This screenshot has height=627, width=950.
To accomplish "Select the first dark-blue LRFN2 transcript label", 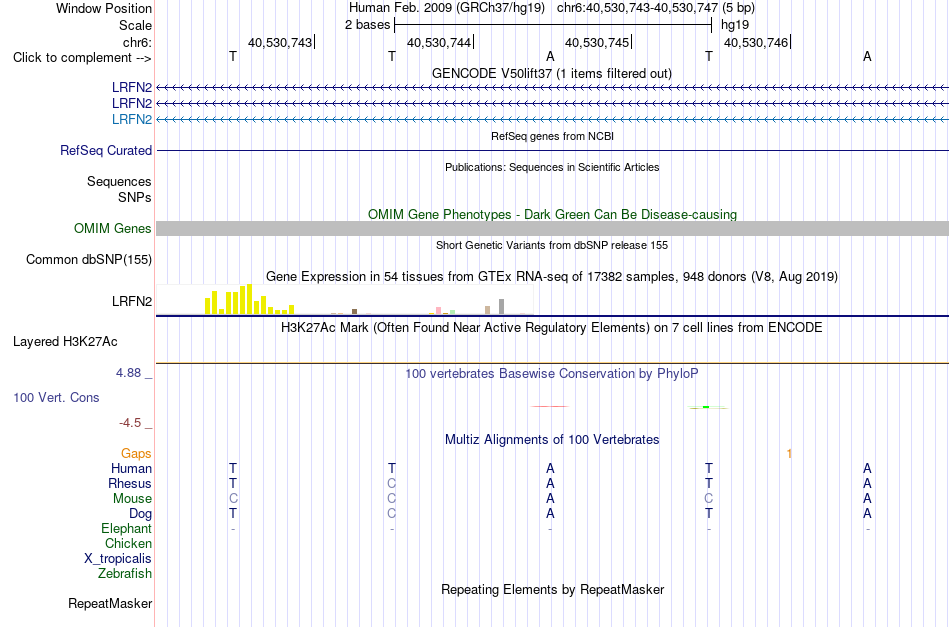I will pyautogui.click(x=131, y=88).
